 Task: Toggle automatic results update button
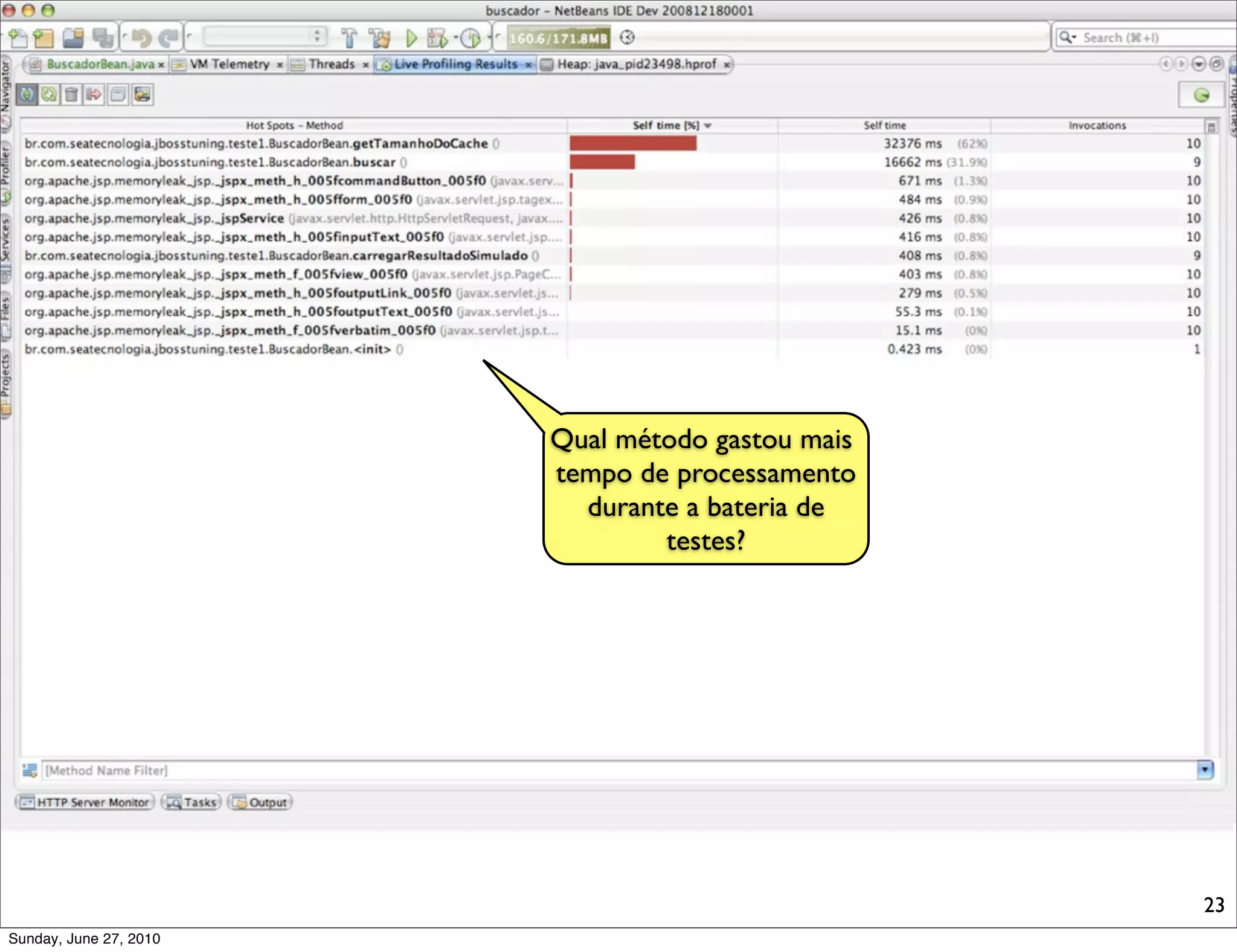tap(27, 95)
